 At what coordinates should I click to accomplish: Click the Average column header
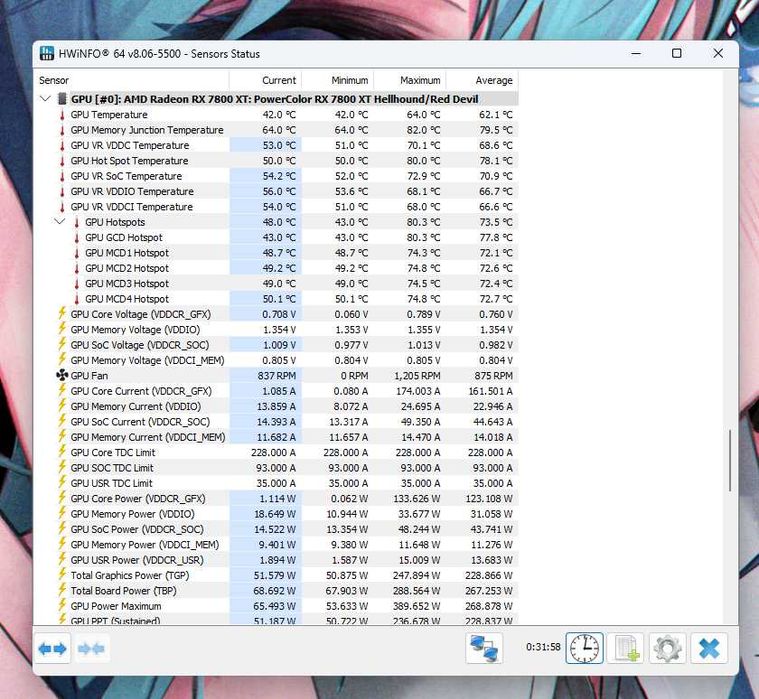pos(482,80)
